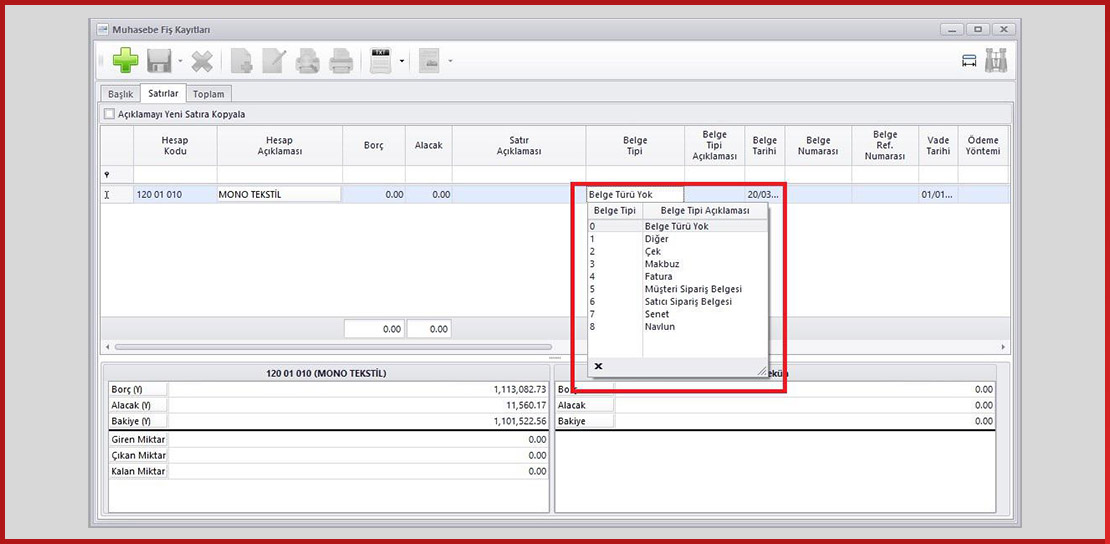This screenshot has height=544, width=1110.
Task: Click the 120 01 010 account code cell
Action: point(175,194)
